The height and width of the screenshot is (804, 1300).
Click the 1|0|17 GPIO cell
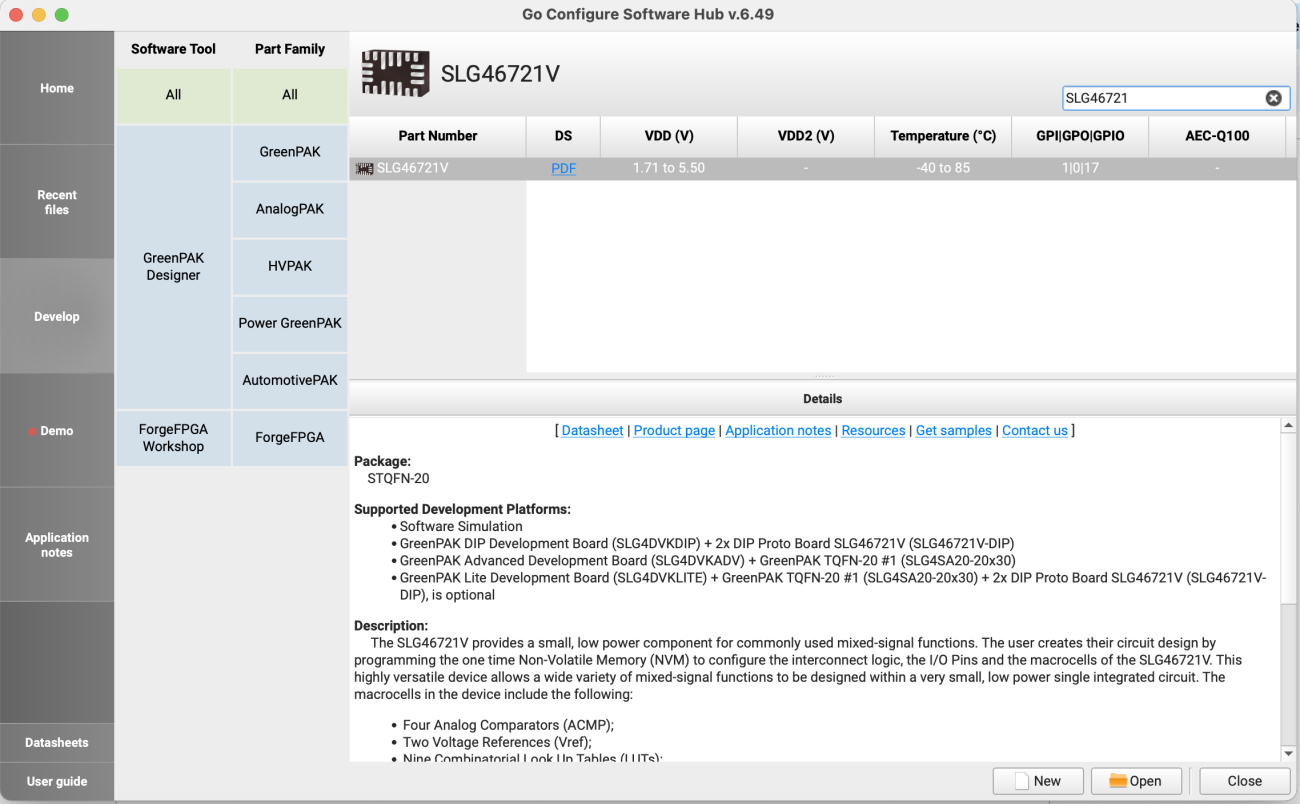point(1080,169)
